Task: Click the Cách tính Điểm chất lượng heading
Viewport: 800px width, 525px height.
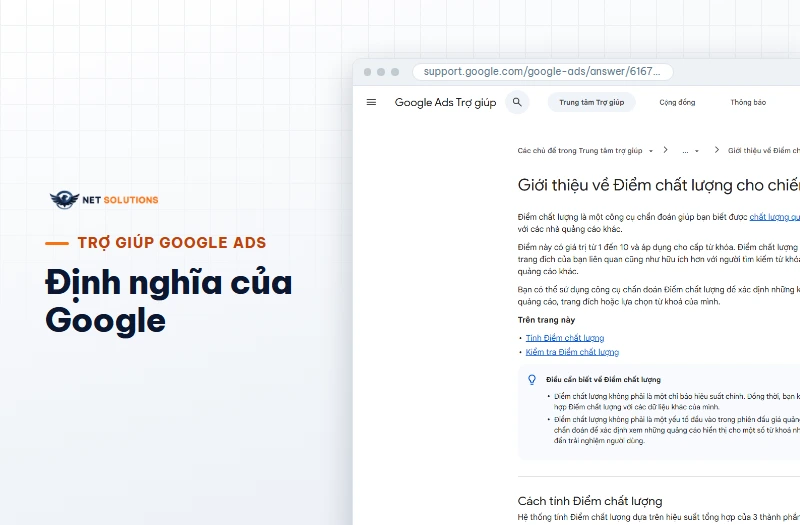Action: [590, 501]
